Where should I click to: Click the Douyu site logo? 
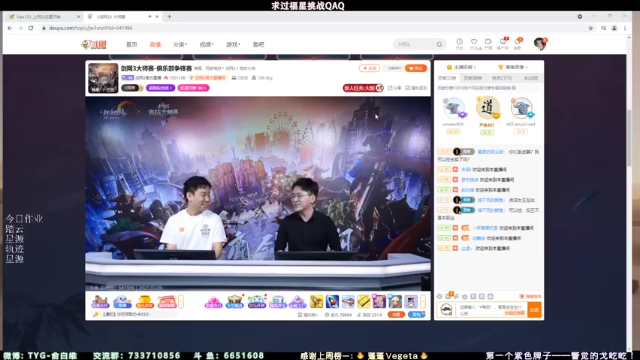(94, 44)
